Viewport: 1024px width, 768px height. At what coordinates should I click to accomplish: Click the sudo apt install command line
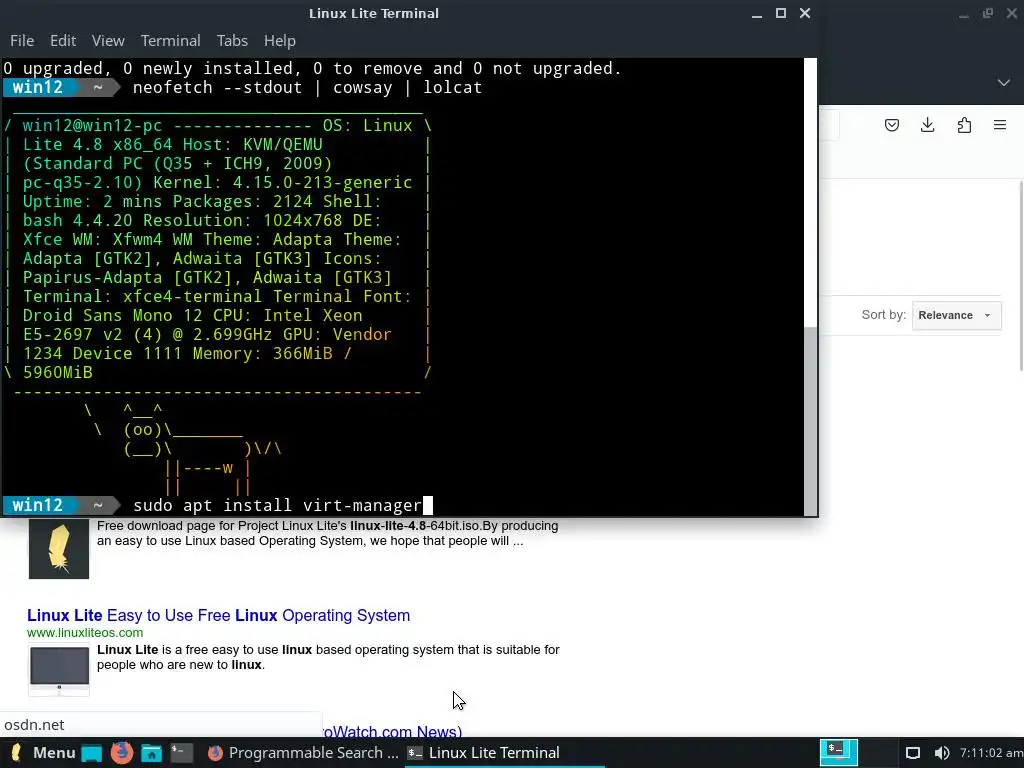click(x=278, y=505)
